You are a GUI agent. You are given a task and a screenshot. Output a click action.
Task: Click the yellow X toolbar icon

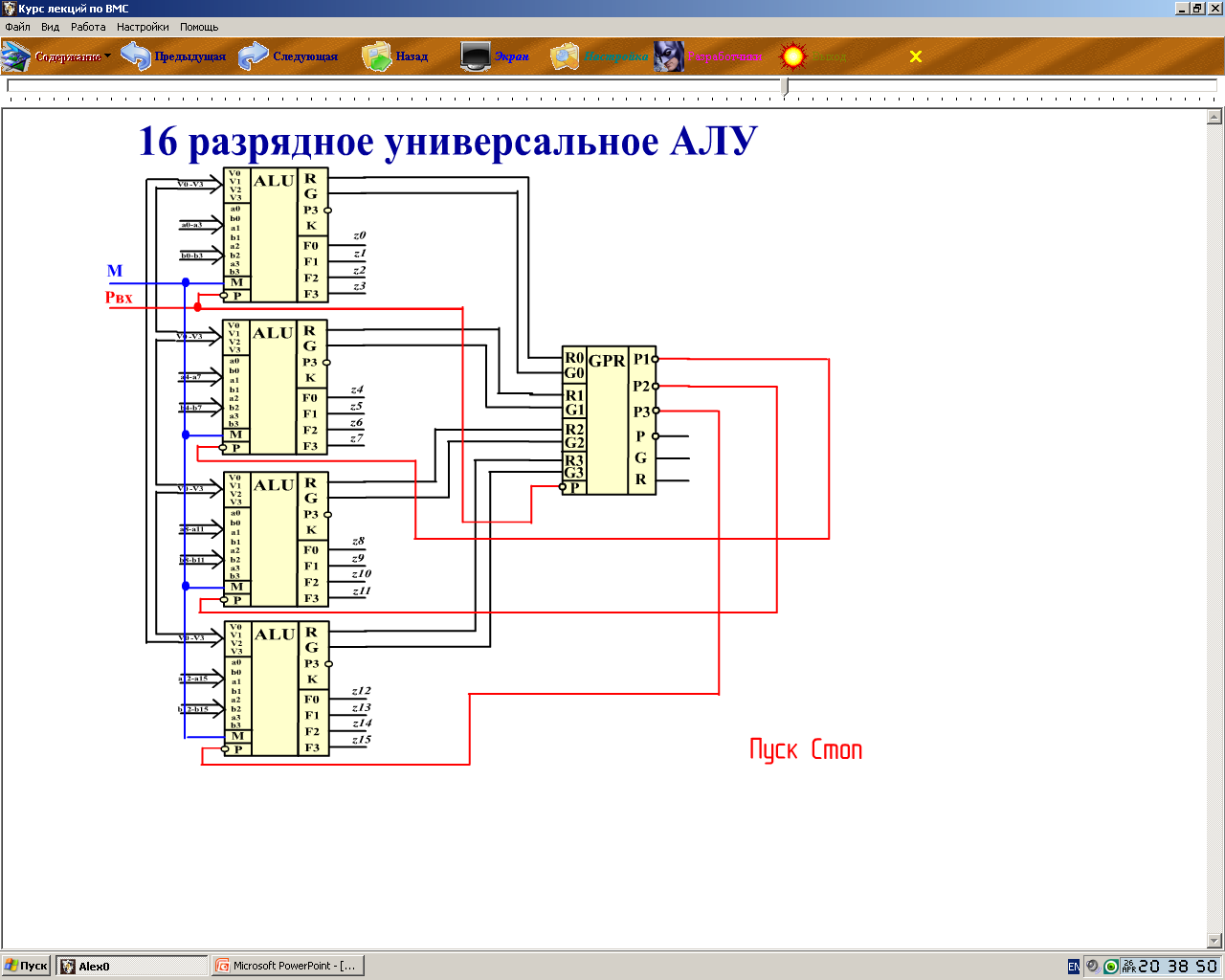[916, 56]
